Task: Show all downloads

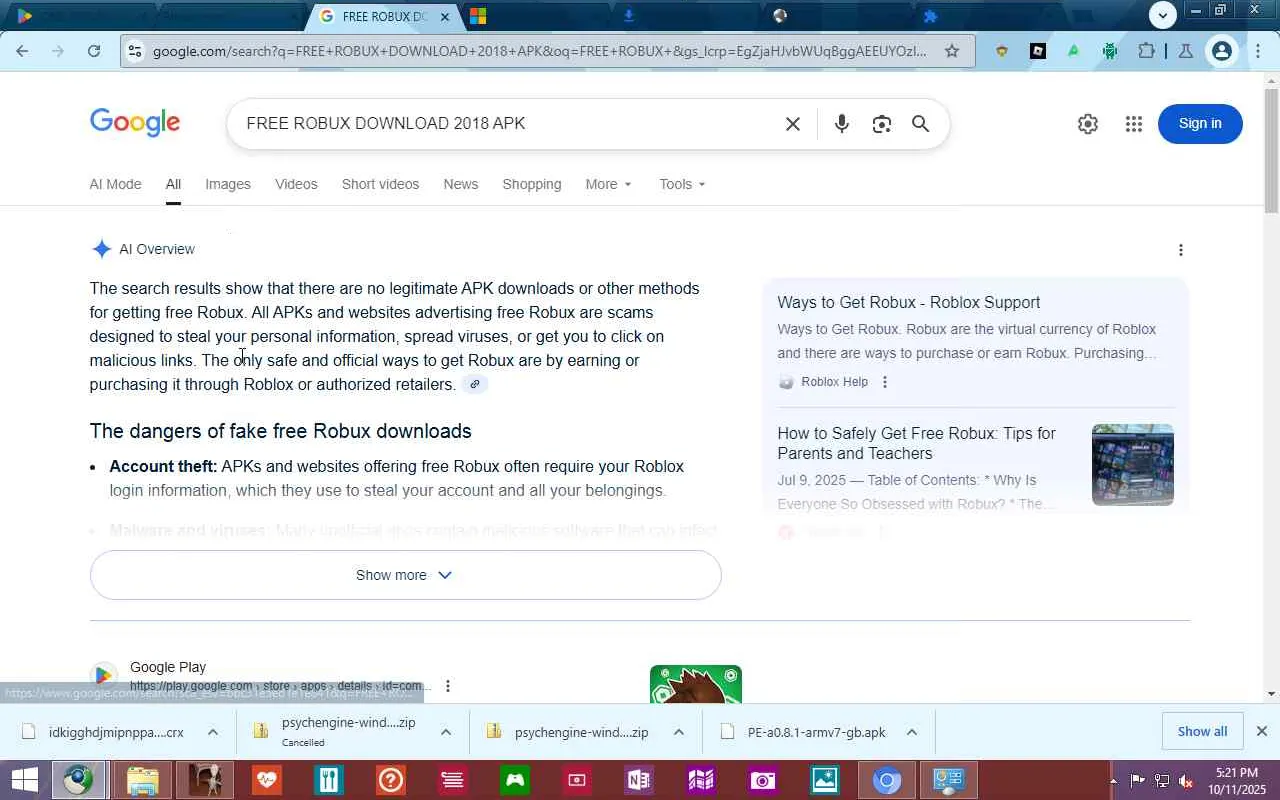Action: click(1202, 731)
